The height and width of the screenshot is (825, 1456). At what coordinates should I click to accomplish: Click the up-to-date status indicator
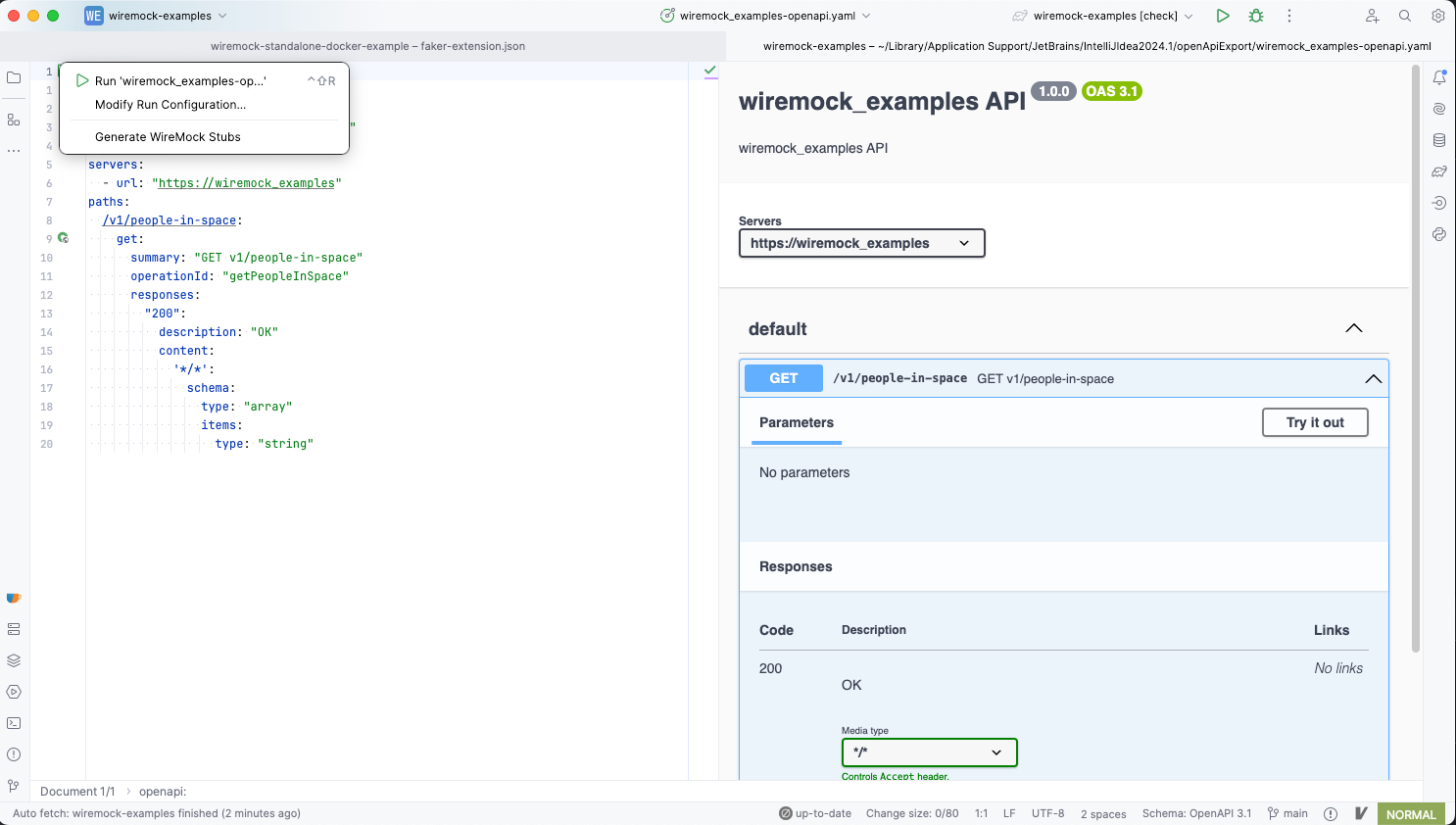[815, 813]
